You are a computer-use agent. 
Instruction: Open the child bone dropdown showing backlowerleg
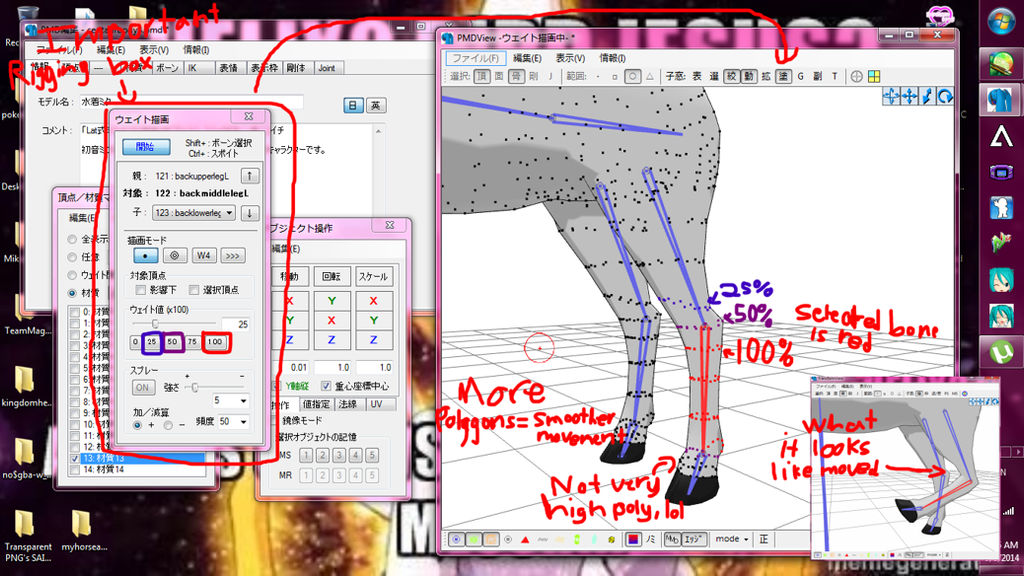click(229, 212)
